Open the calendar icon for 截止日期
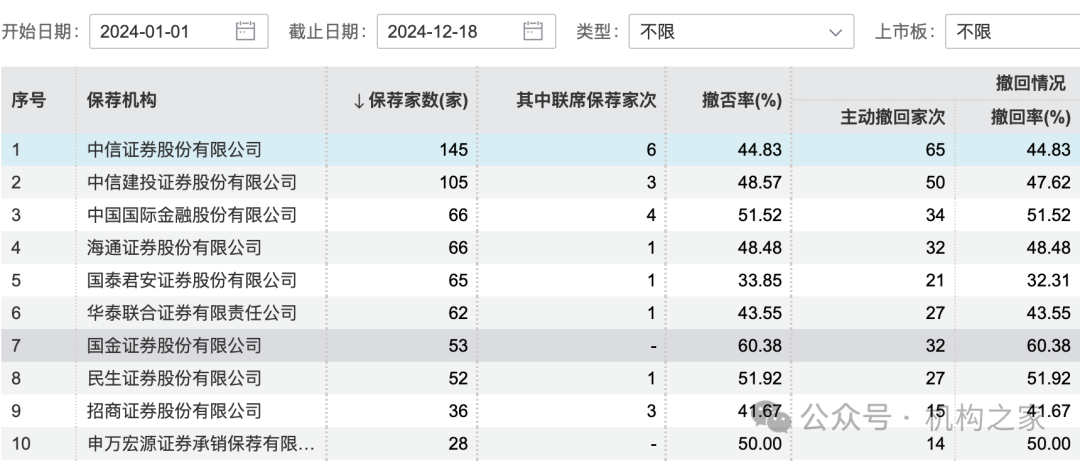The width and height of the screenshot is (1080, 461). (x=533, y=31)
